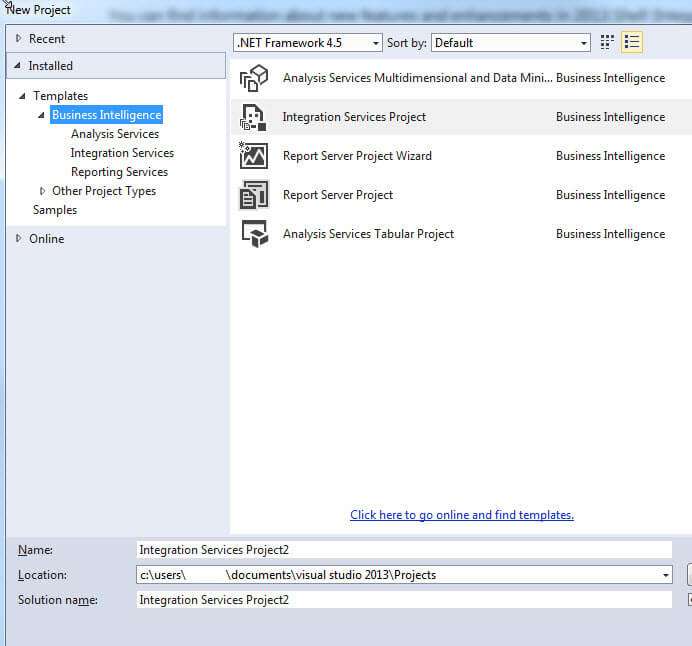
Task: Select Integration Services tree item
Action: 122,153
